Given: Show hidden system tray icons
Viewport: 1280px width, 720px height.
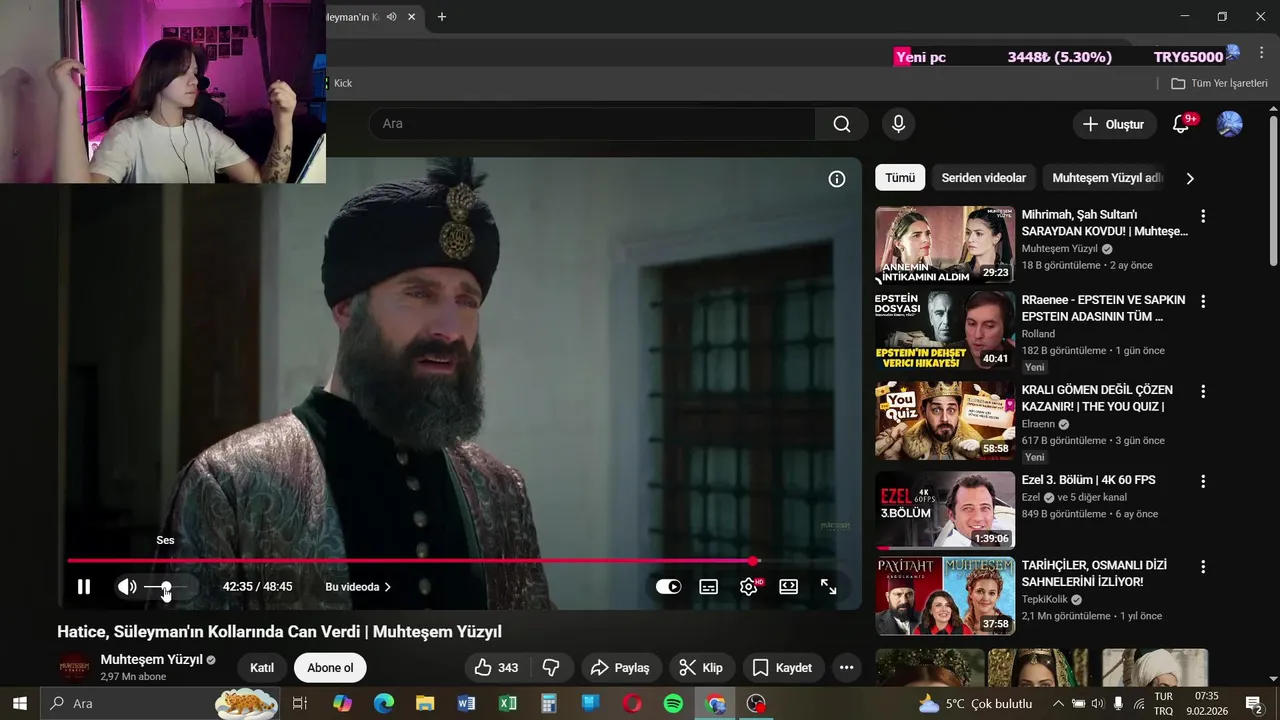Looking at the screenshot, I should click(1058, 703).
